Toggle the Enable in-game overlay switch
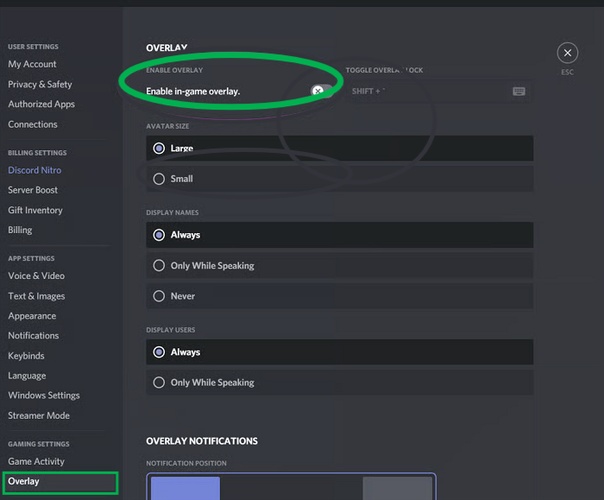The width and height of the screenshot is (604, 500). [x=321, y=91]
